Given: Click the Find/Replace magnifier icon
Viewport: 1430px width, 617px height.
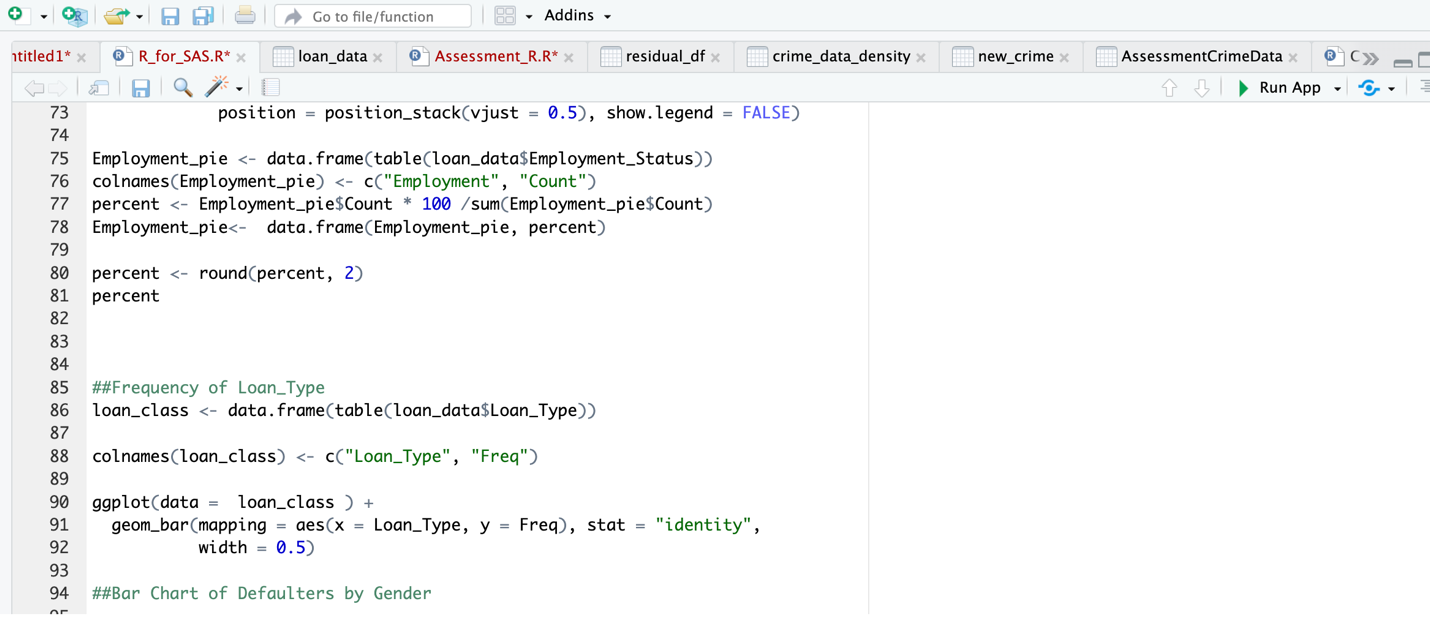Looking at the screenshot, I should [182, 88].
